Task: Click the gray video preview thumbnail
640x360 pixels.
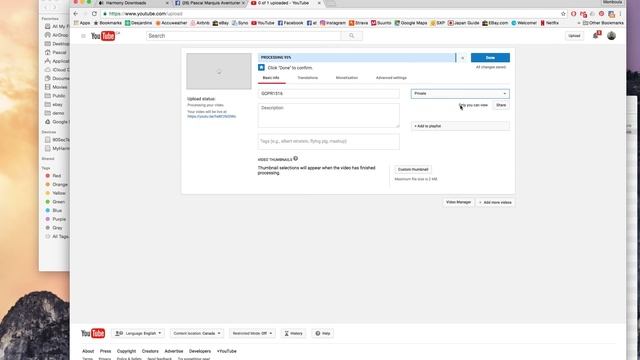Action: [x=219, y=71]
